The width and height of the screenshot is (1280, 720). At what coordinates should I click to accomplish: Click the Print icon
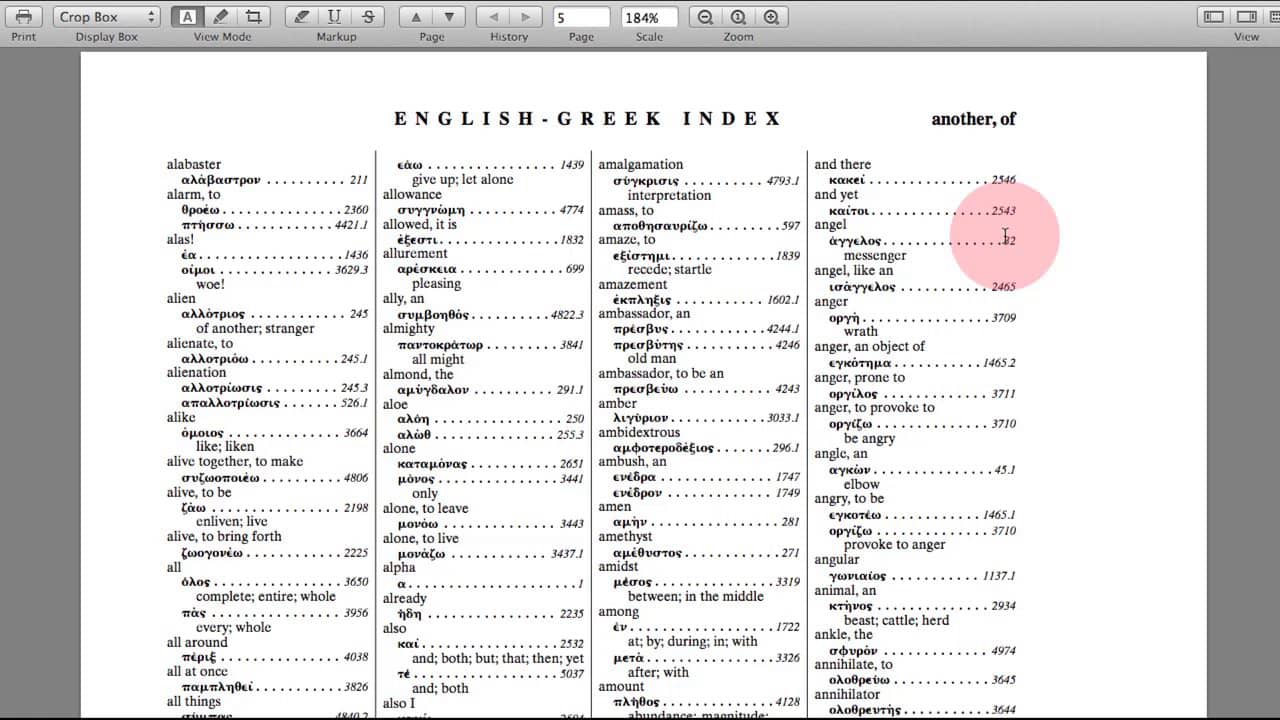(24, 17)
